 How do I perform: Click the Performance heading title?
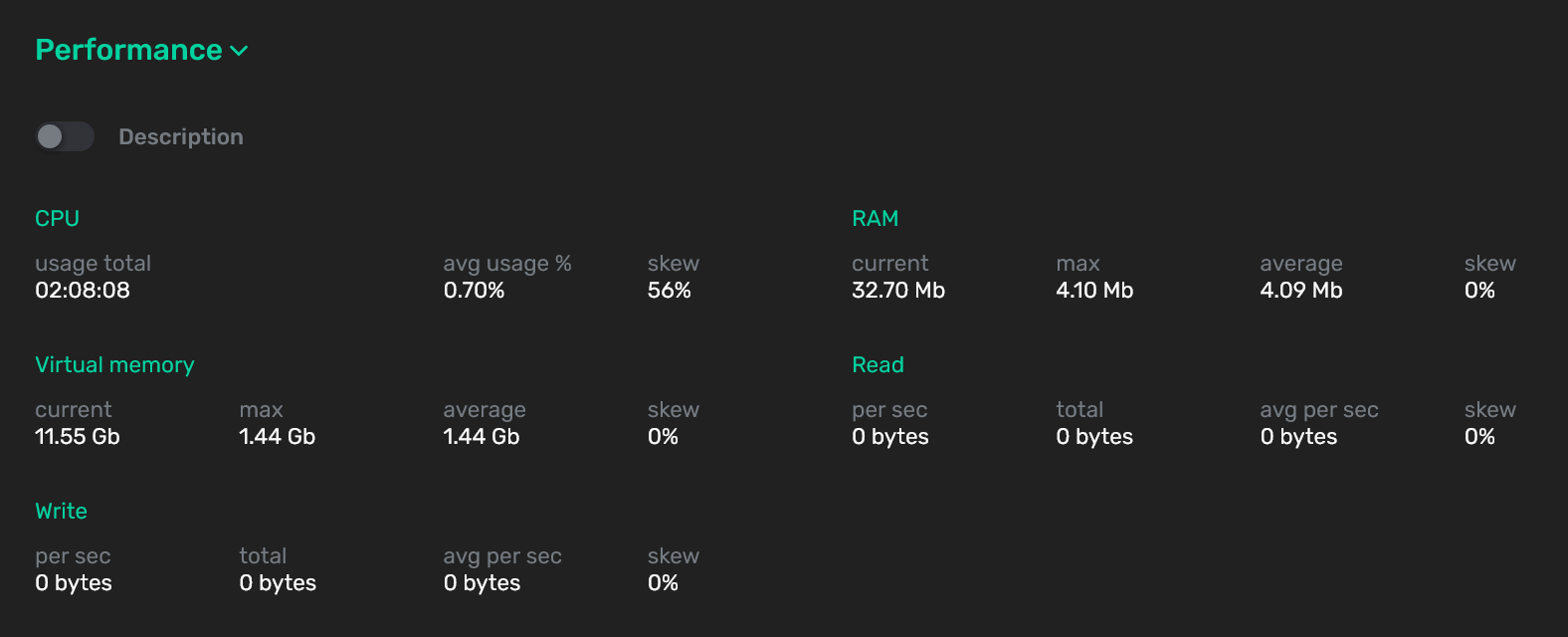pos(128,50)
